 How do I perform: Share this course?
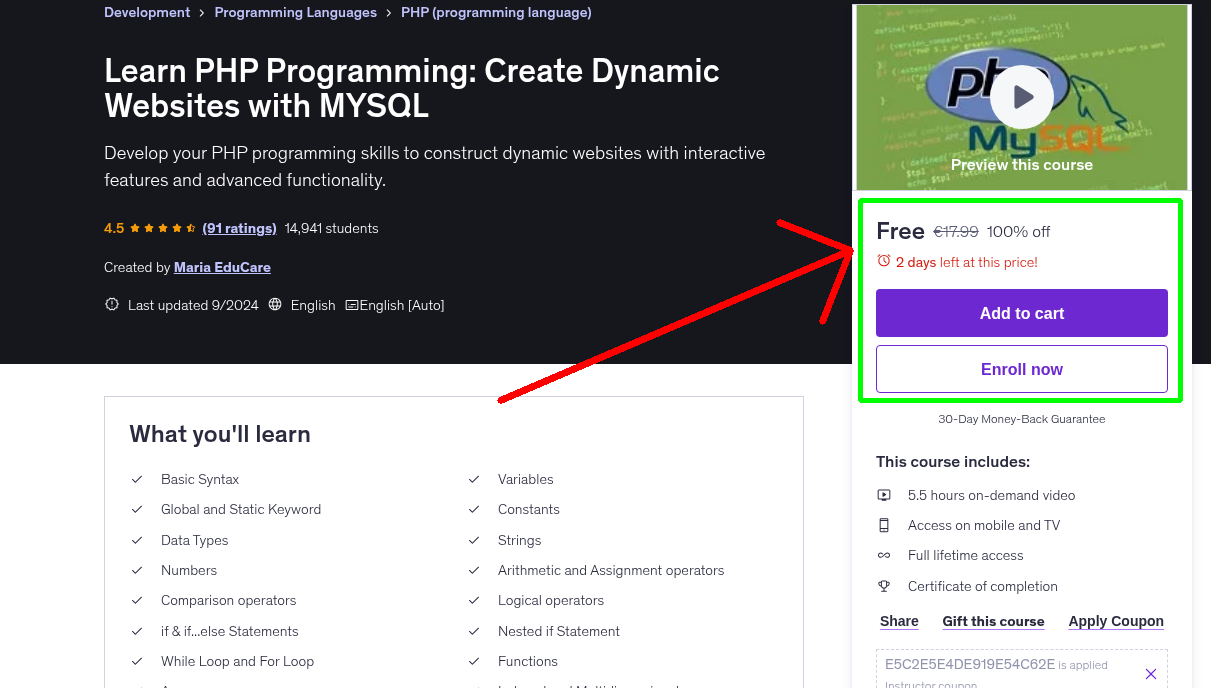(x=897, y=621)
